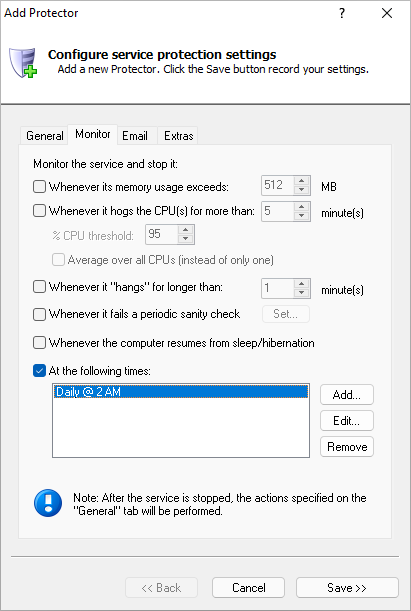The image size is (411, 611).
Task: Go to the Extras tab
Action: tap(178, 136)
